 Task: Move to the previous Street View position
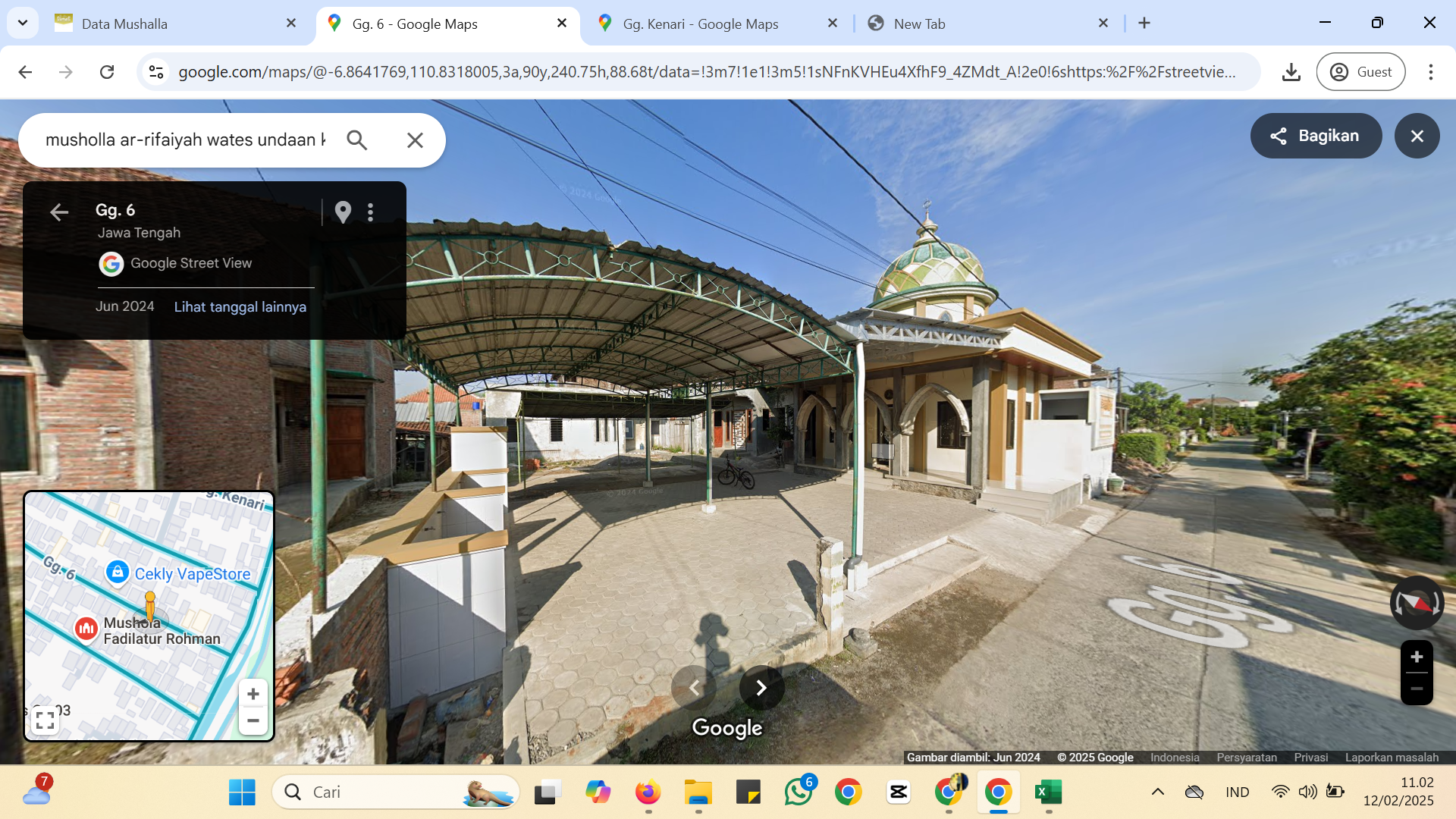[x=694, y=688]
